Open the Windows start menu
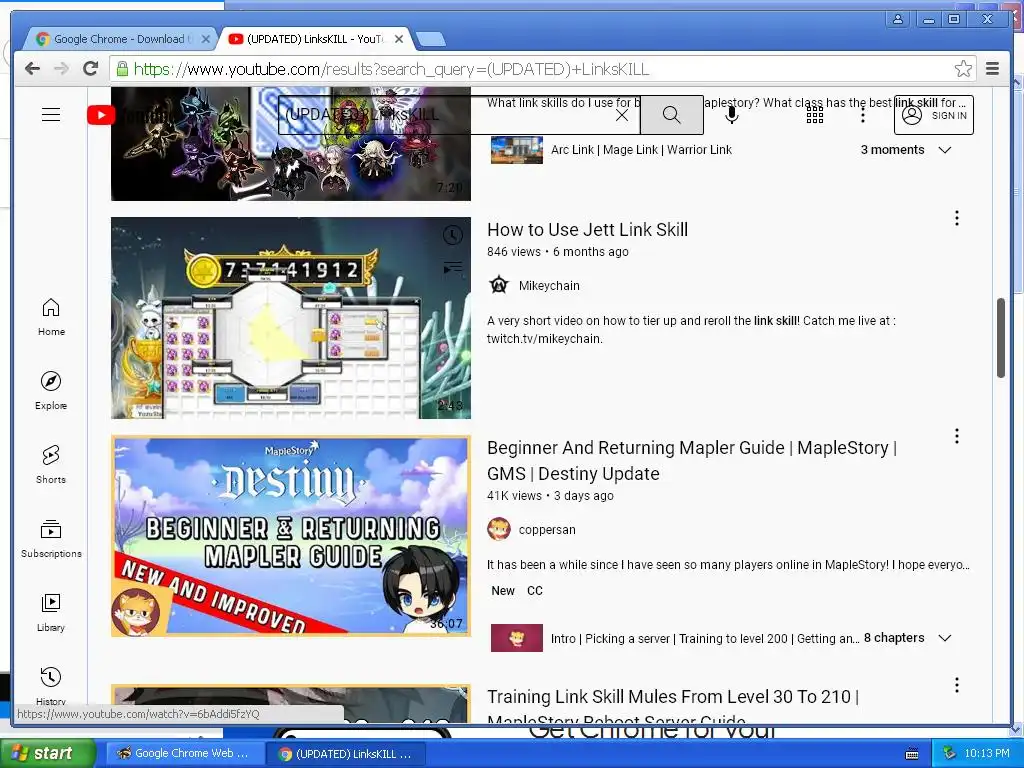This screenshot has width=1024, height=768. tap(48, 753)
